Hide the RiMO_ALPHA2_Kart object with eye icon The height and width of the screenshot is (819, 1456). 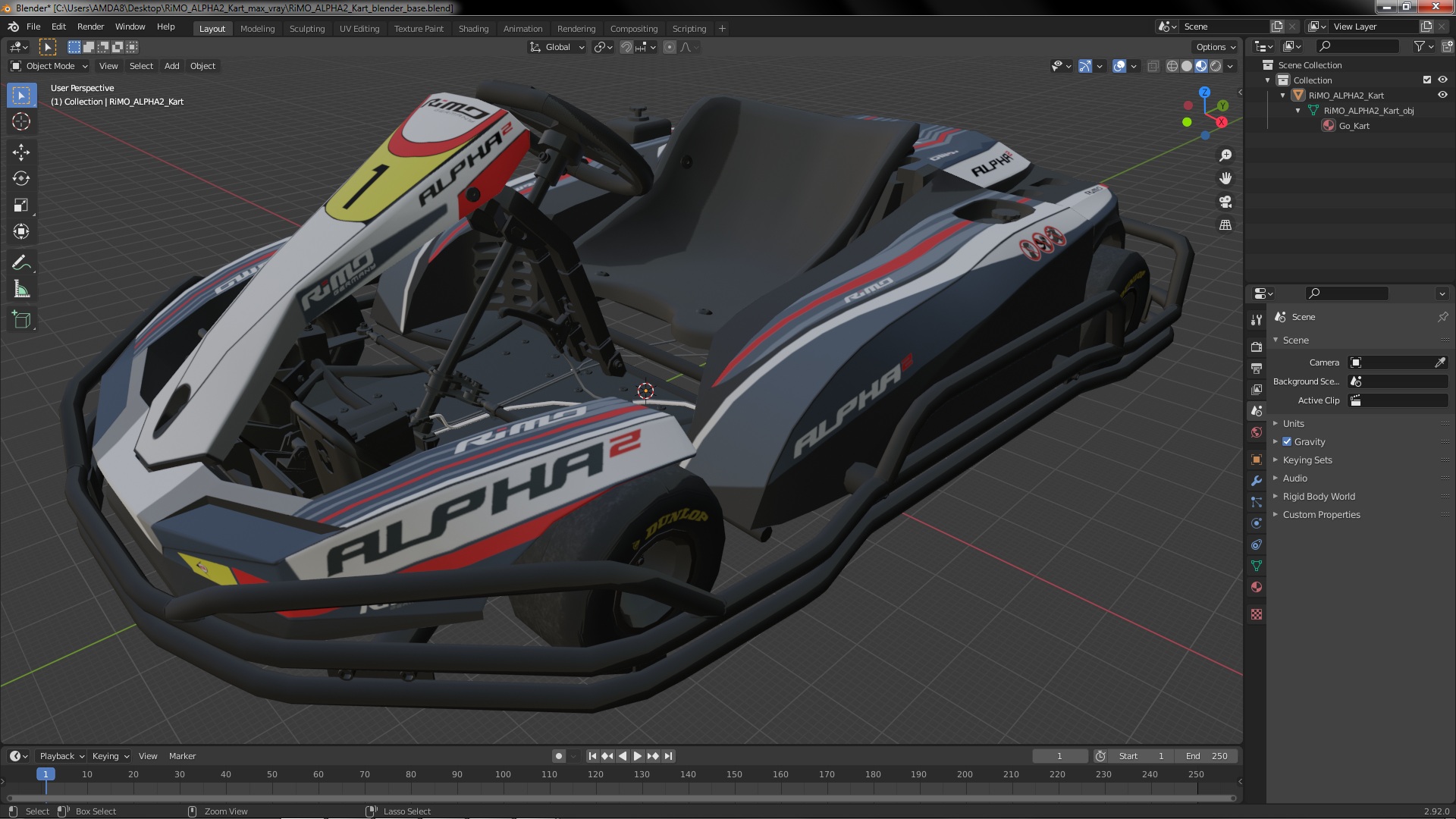coord(1442,96)
